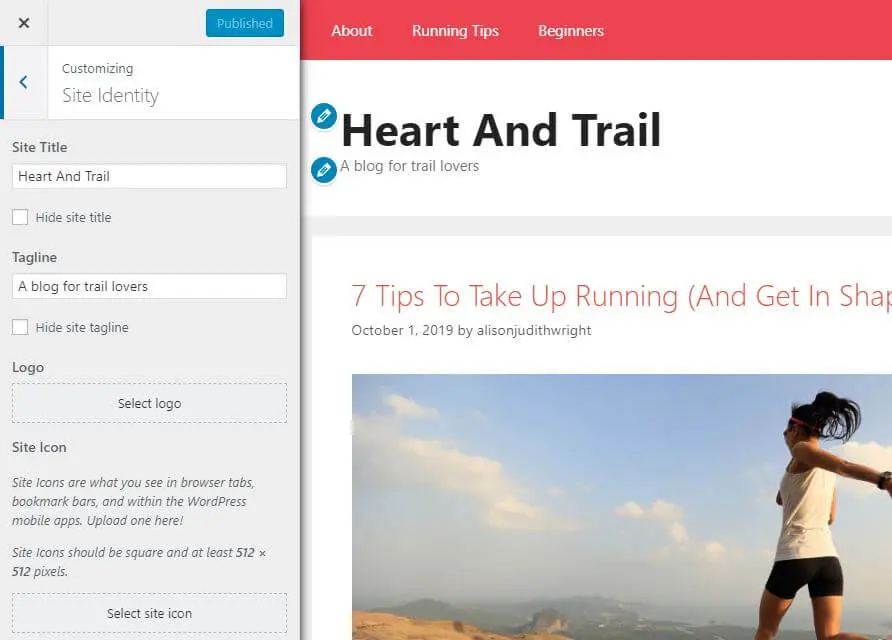Open the About menu item
This screenshot has height=640, width=892.
point(352,31)
